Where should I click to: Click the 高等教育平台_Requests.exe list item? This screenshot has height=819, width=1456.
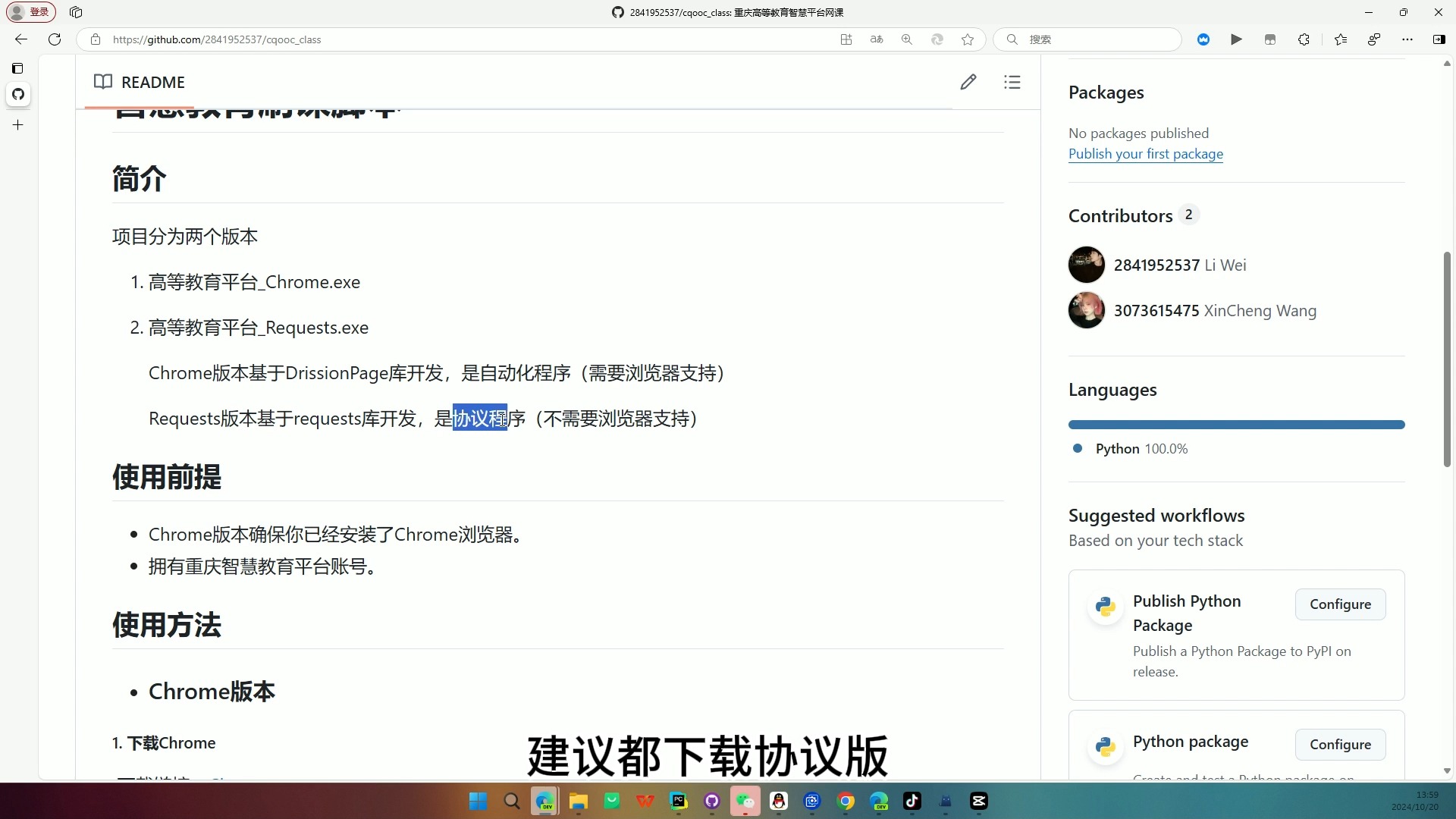(259, 328)
